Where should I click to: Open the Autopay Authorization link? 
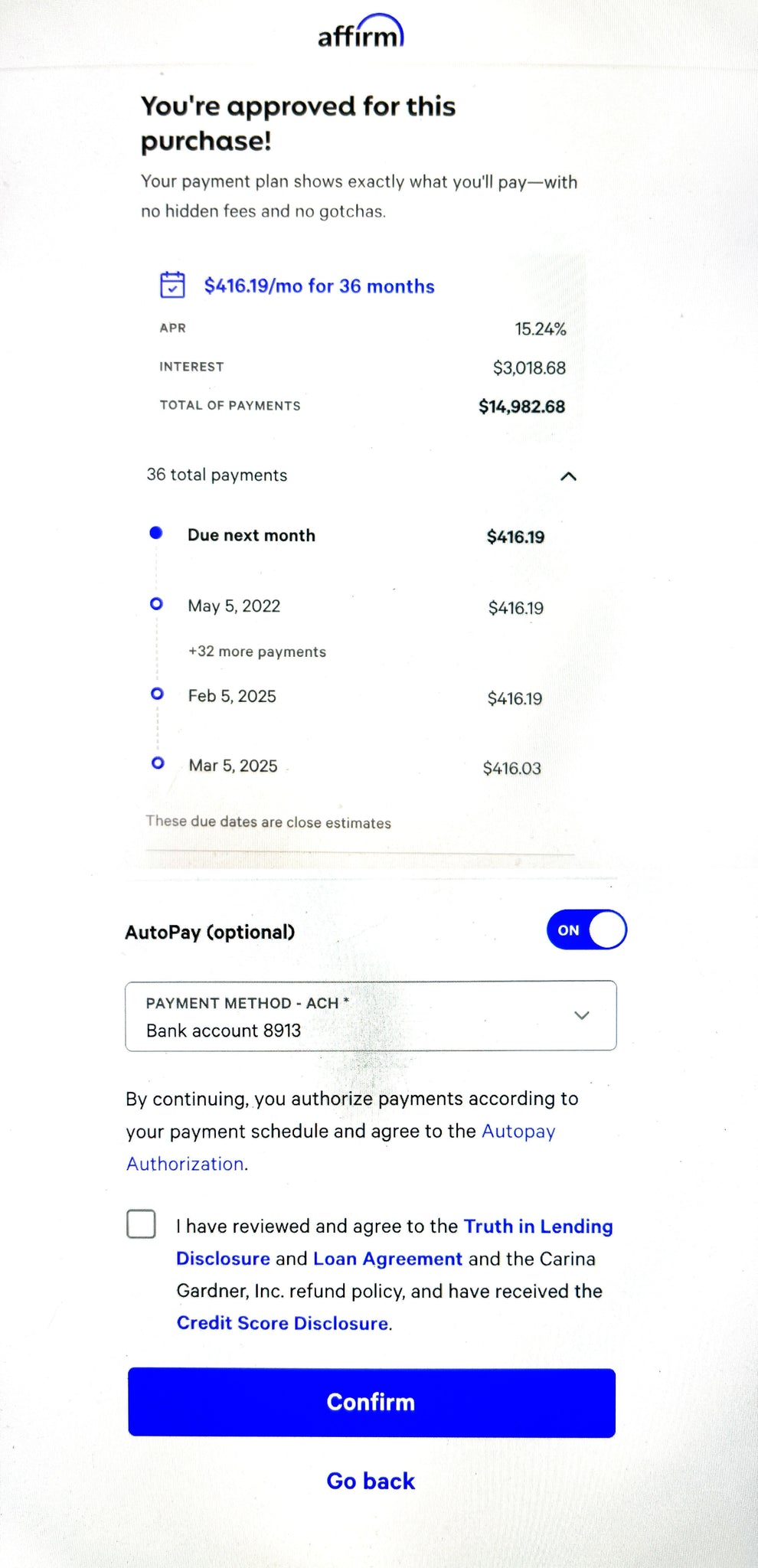[x=518, y=1132]
